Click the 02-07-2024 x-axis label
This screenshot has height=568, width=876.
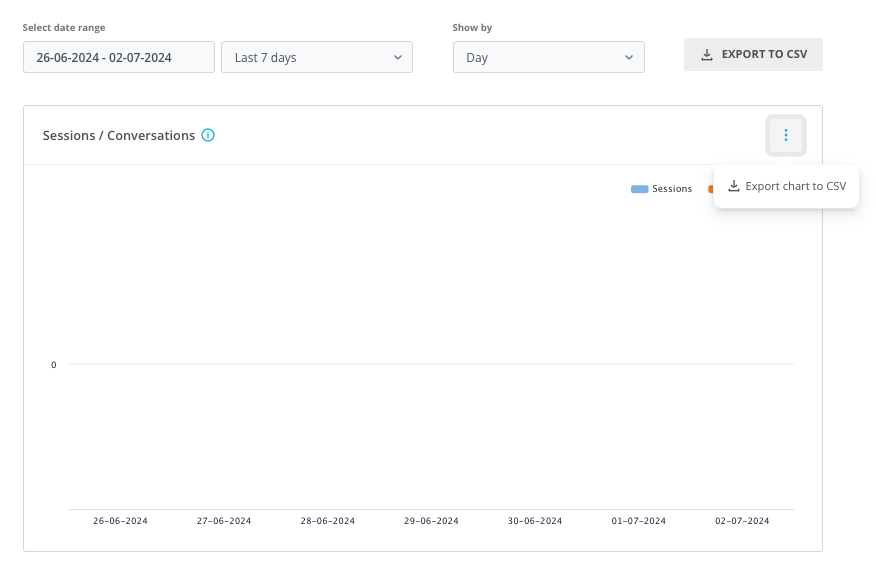742,521
